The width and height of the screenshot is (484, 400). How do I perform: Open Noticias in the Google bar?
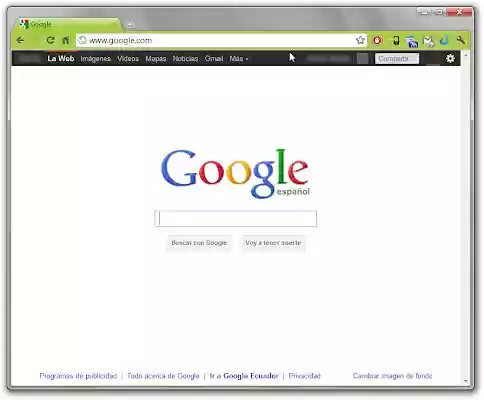click(185, 59)
